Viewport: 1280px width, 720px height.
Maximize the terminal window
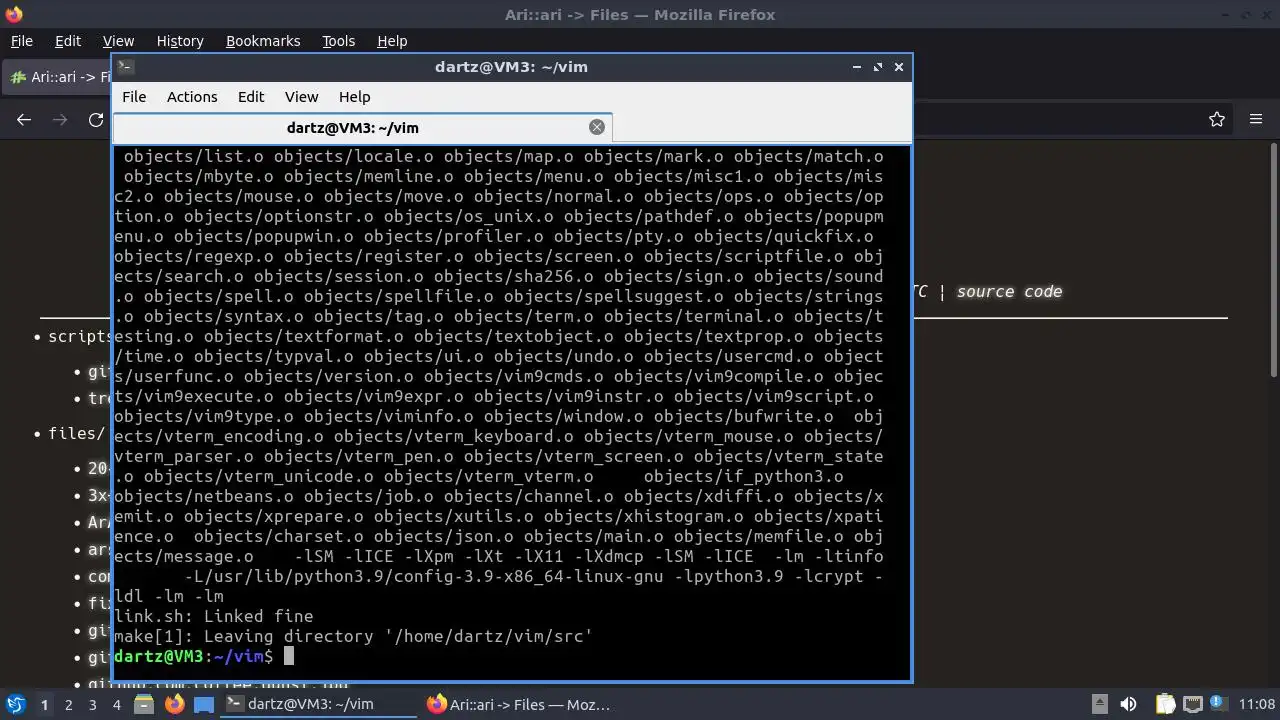(x=878, y=67)
